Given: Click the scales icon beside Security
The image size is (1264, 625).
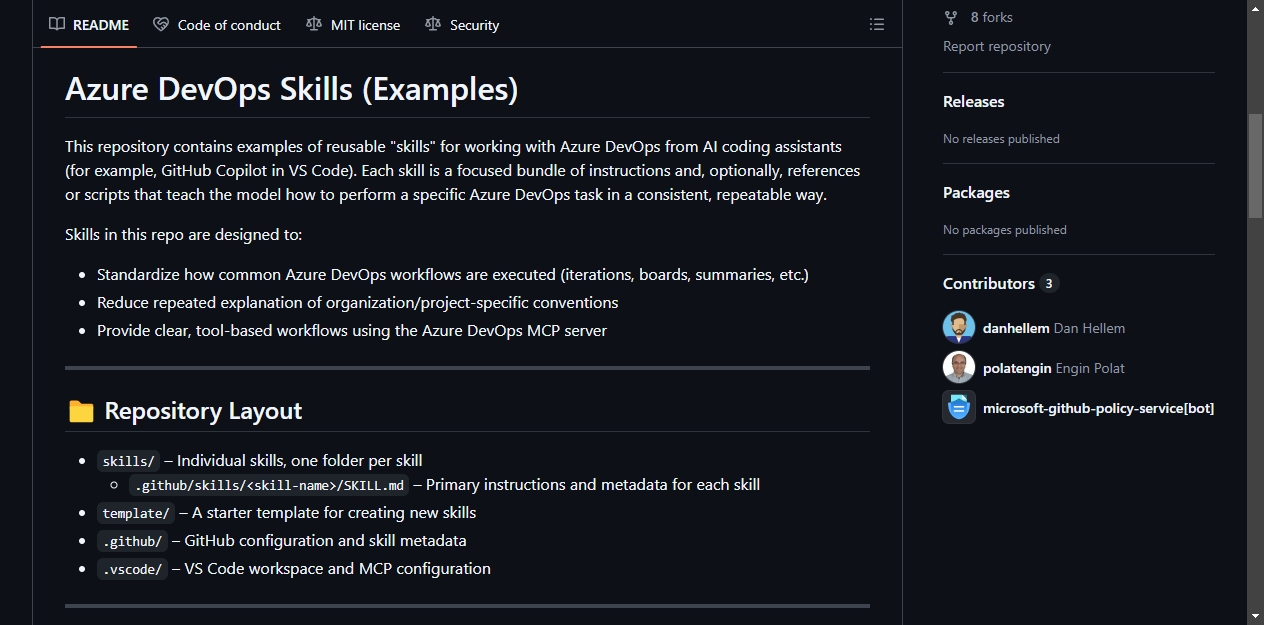Looking at the screenshot, I should coord(433,24).
